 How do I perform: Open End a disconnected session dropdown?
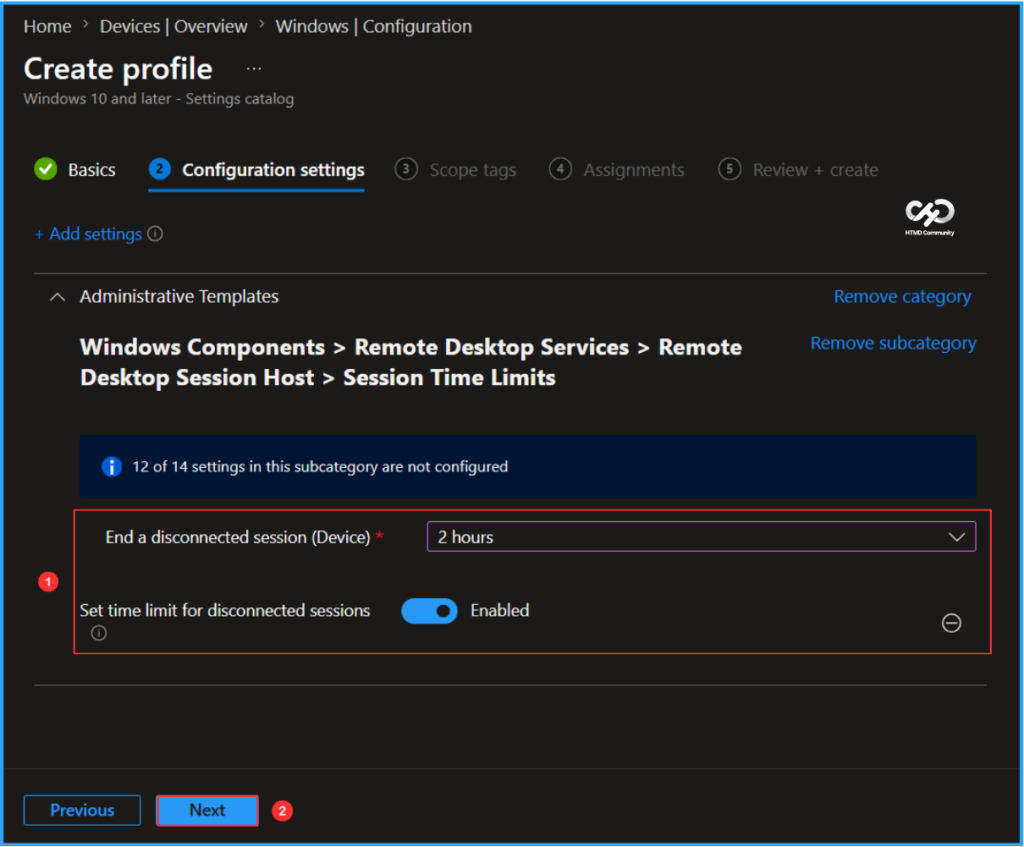click(701, 537)
